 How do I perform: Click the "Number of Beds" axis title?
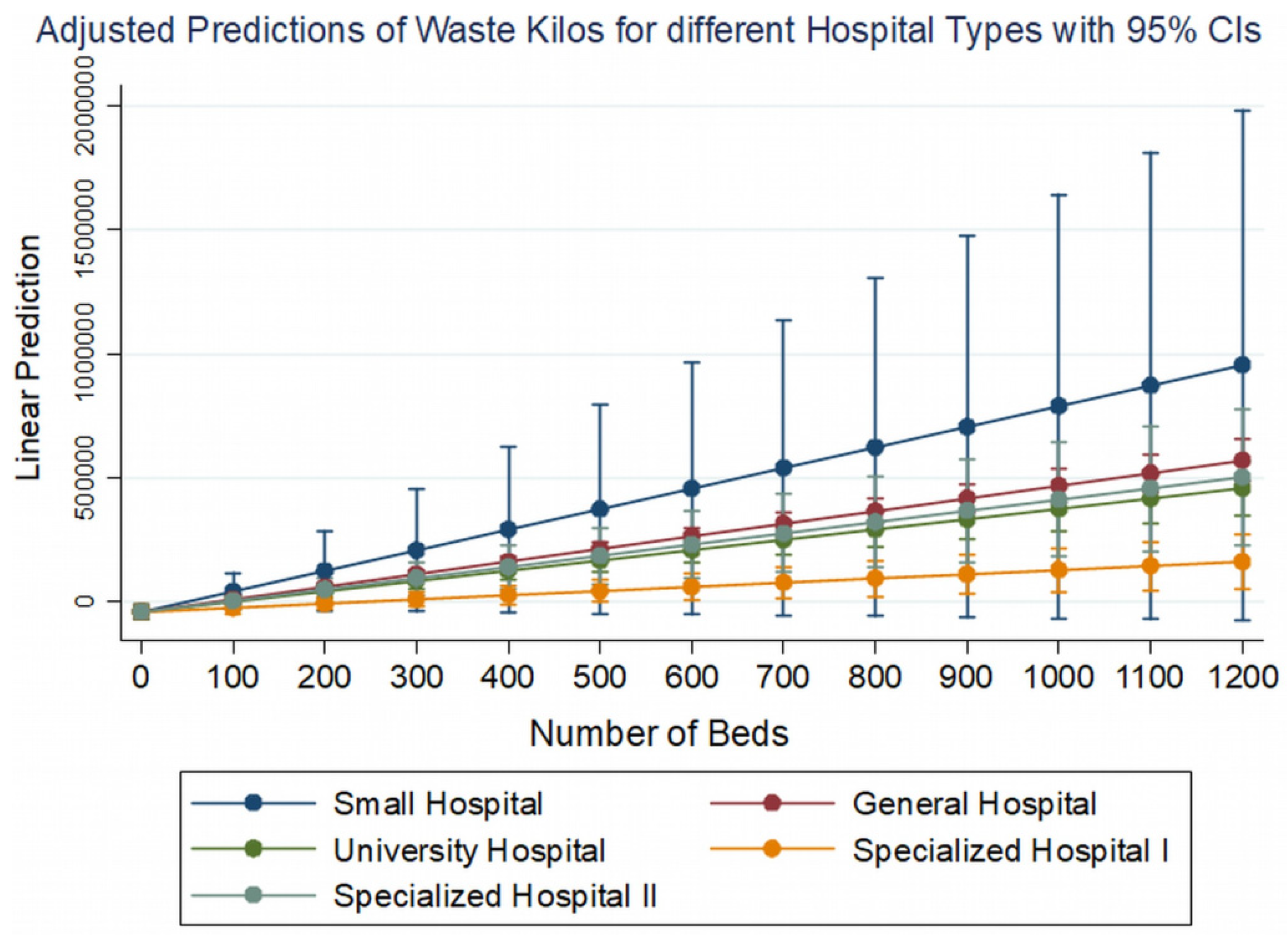point(660,733)
